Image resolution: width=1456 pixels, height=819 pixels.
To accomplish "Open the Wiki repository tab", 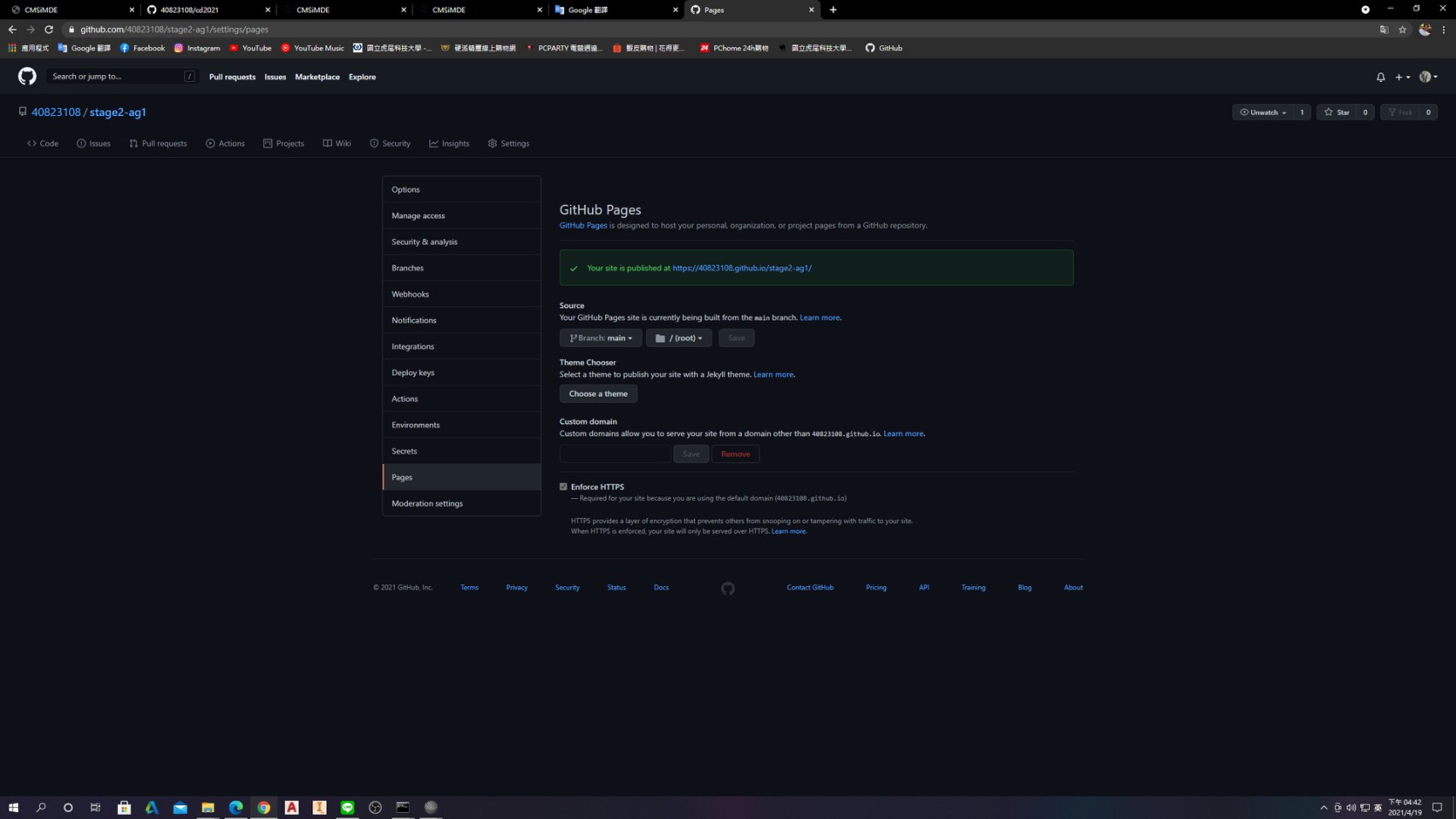I will [337, 143].
